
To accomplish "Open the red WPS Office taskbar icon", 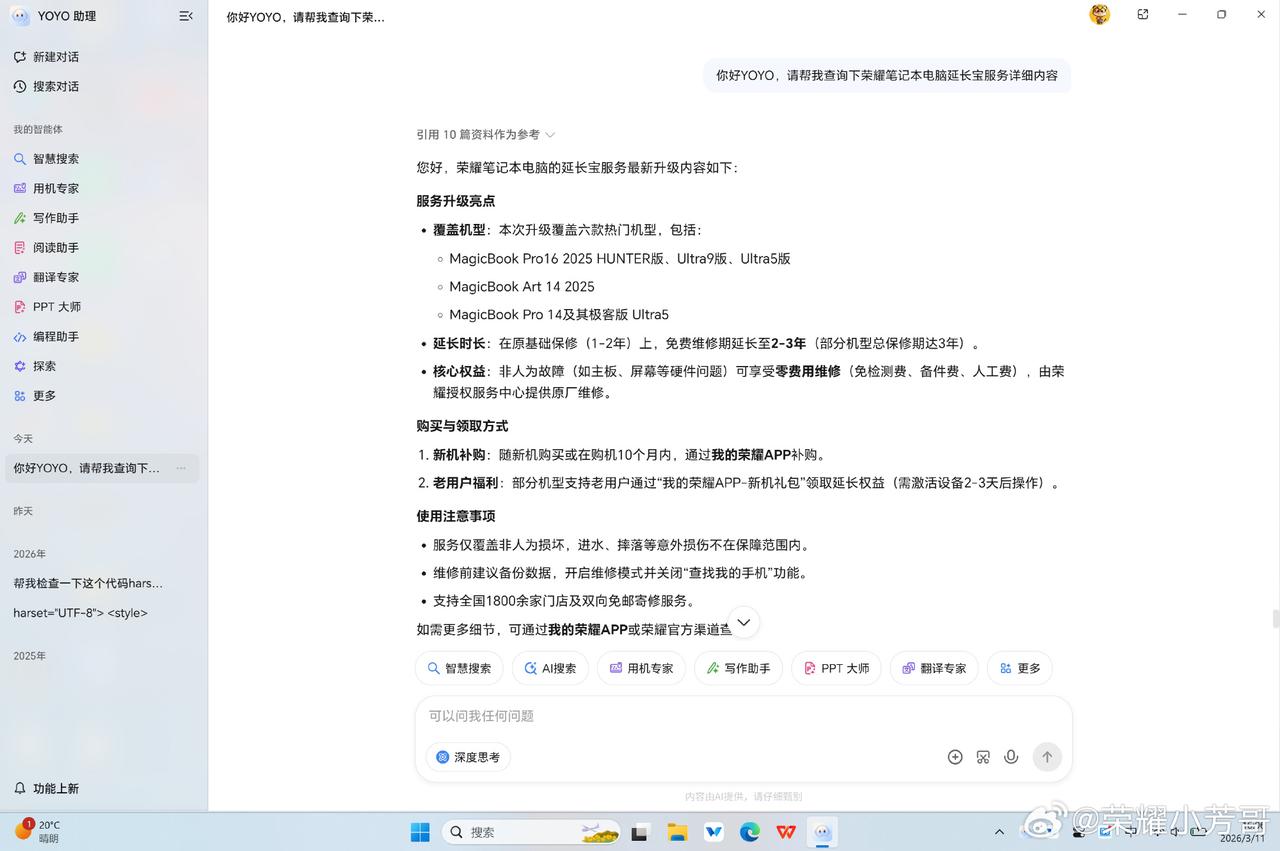I will [x=786, y=832].
